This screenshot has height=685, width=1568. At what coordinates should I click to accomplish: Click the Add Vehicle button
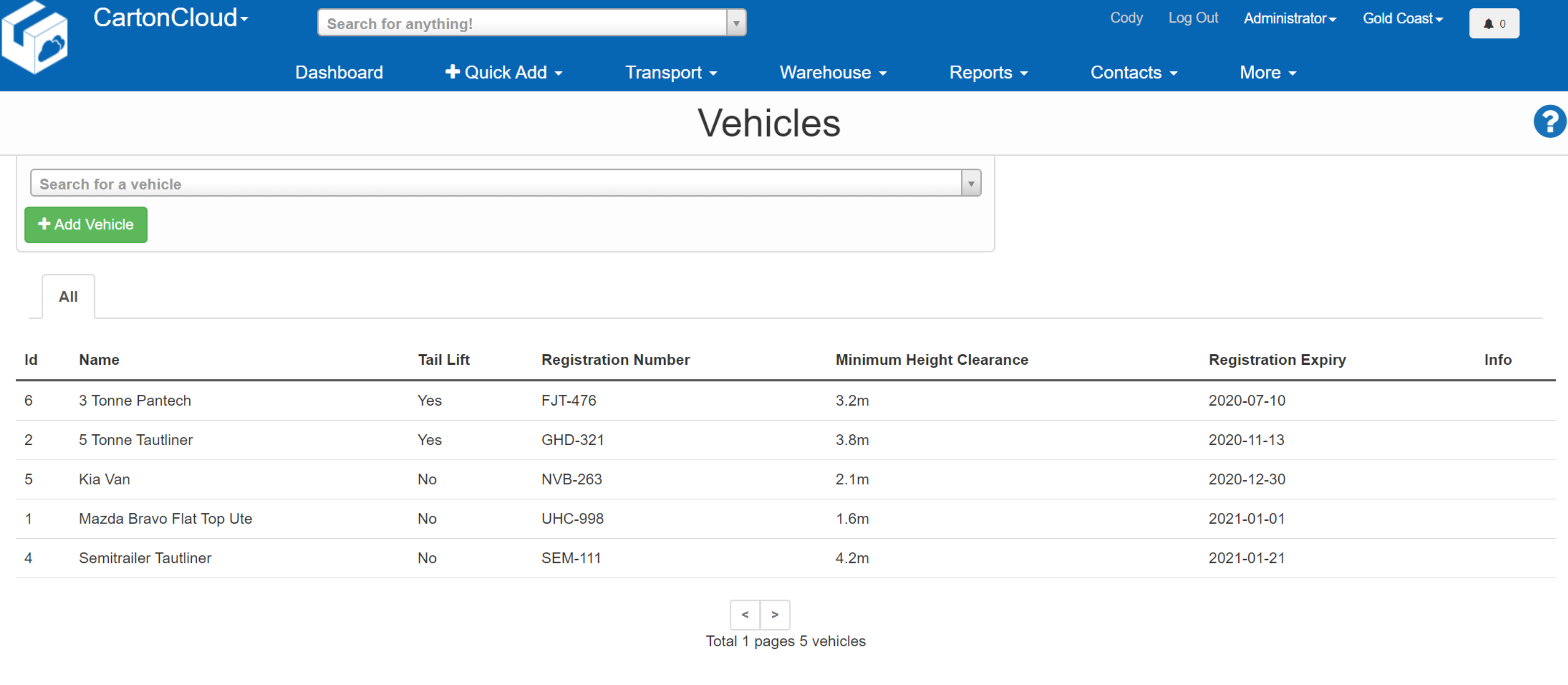85,224
